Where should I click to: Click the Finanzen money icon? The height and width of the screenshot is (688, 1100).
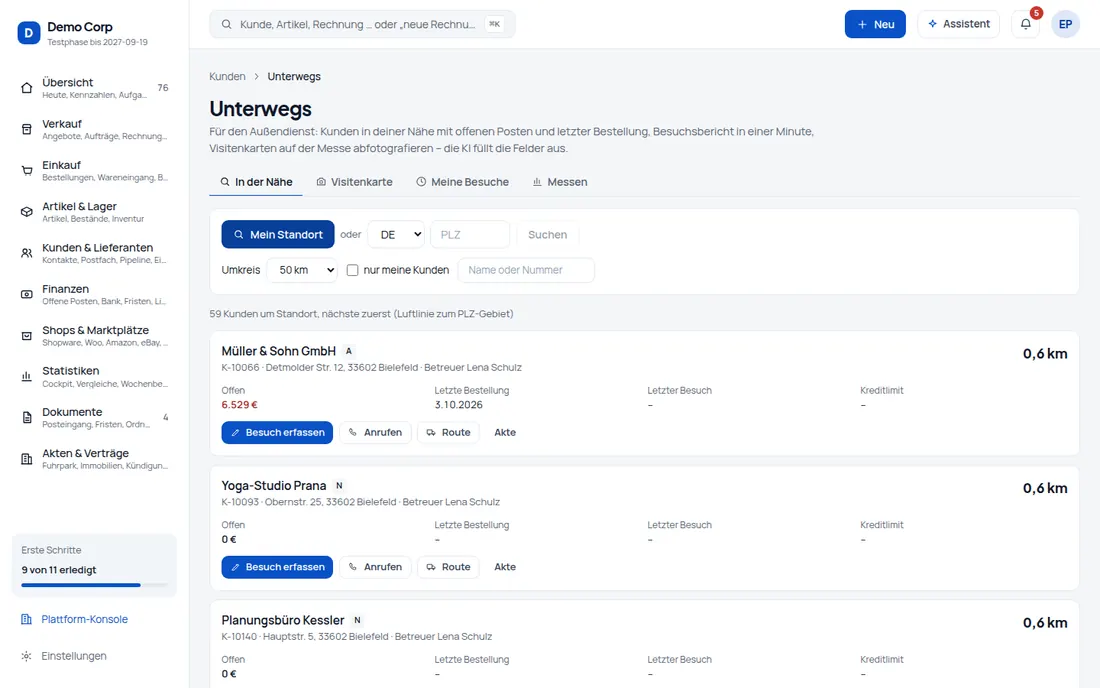(27, 295)
